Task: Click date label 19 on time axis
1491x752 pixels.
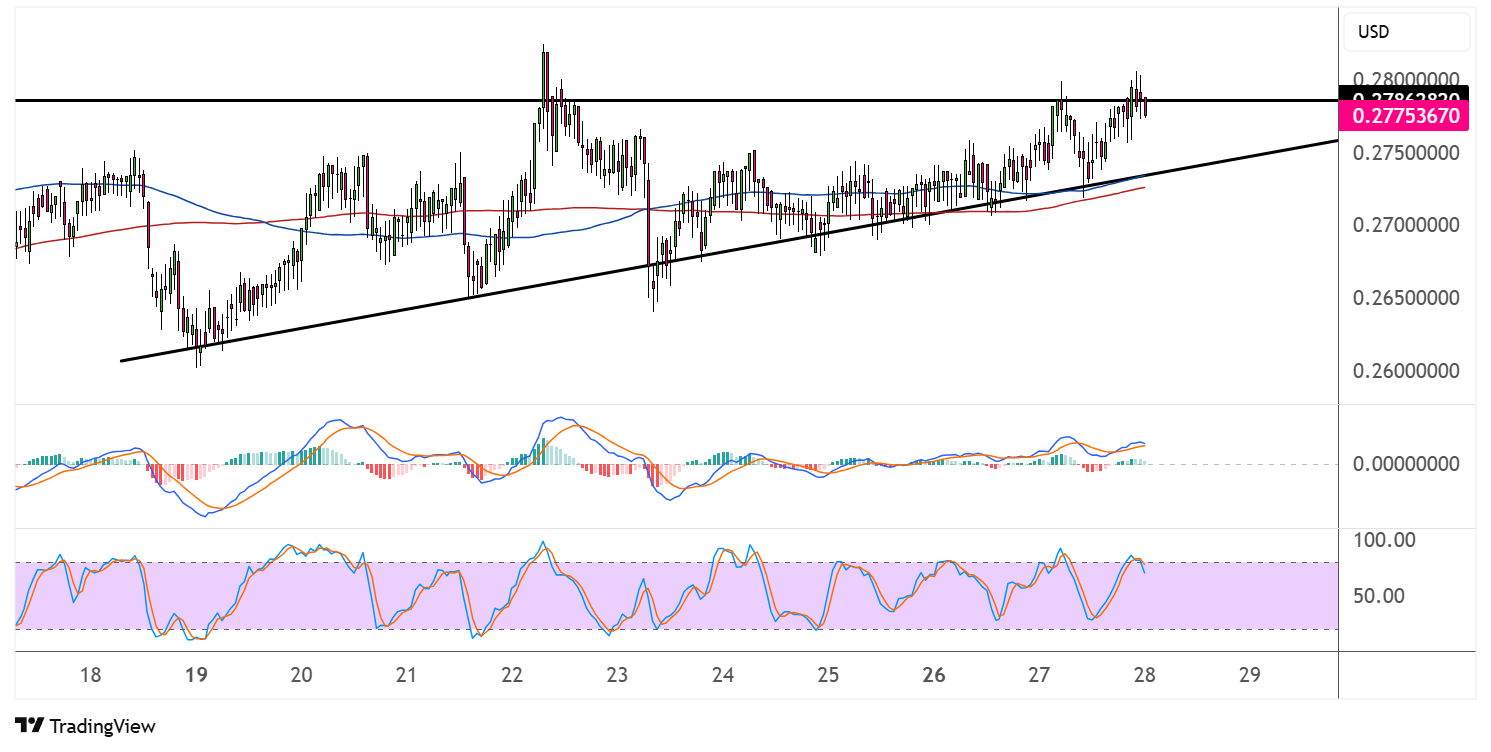Action: pos(196,674)
